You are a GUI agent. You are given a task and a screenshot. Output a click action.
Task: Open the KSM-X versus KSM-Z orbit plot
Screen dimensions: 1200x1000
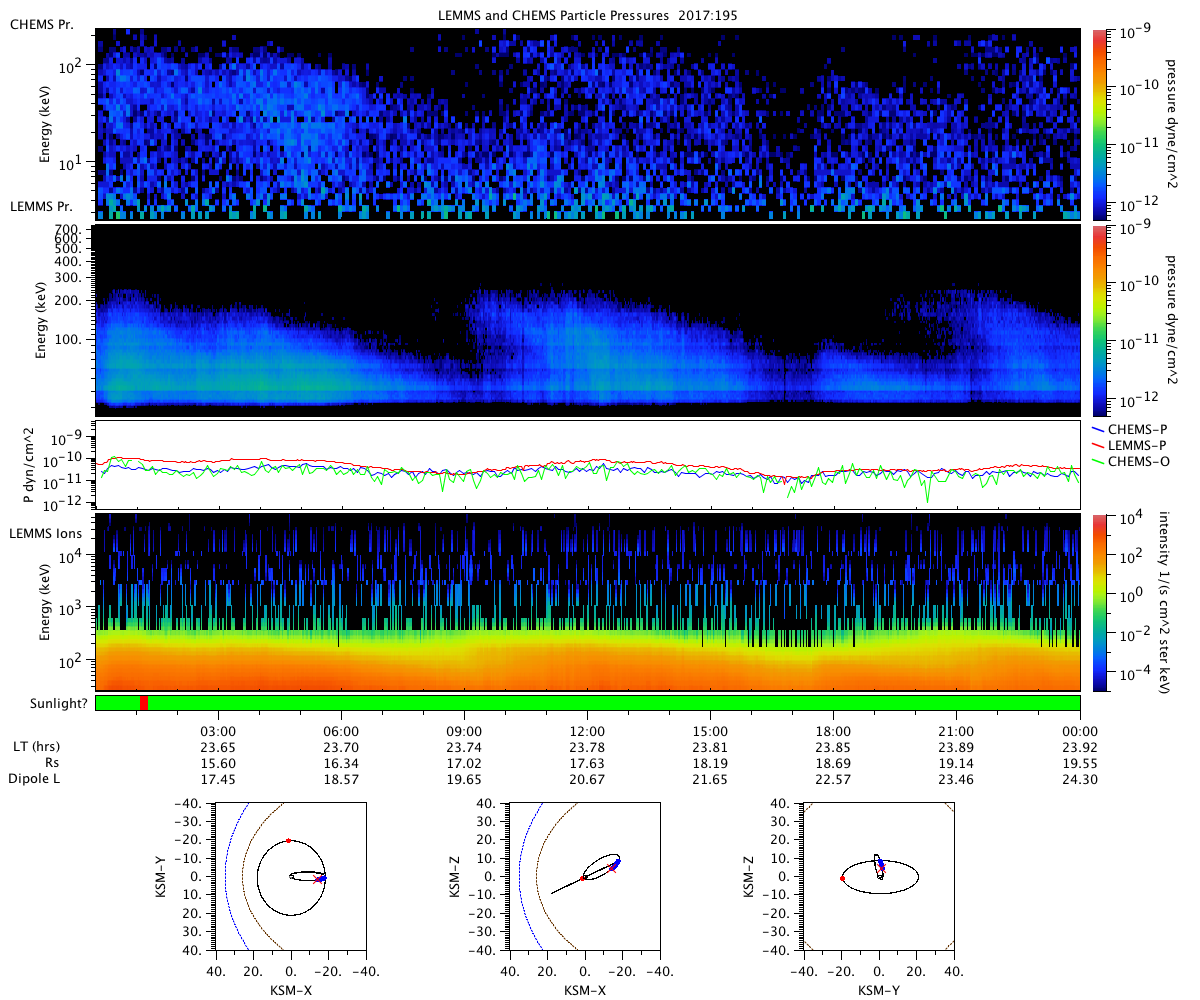[x=584, y=876]
